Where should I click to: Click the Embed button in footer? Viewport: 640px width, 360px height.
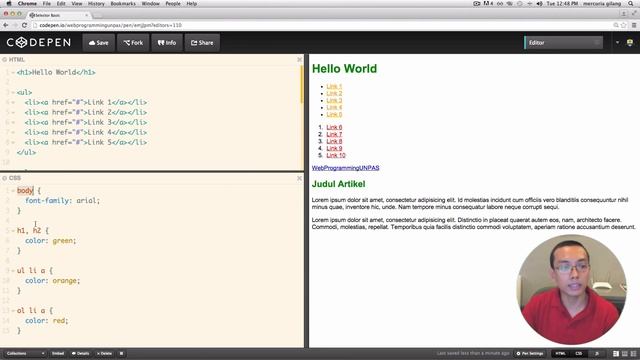tap(58, 353)
